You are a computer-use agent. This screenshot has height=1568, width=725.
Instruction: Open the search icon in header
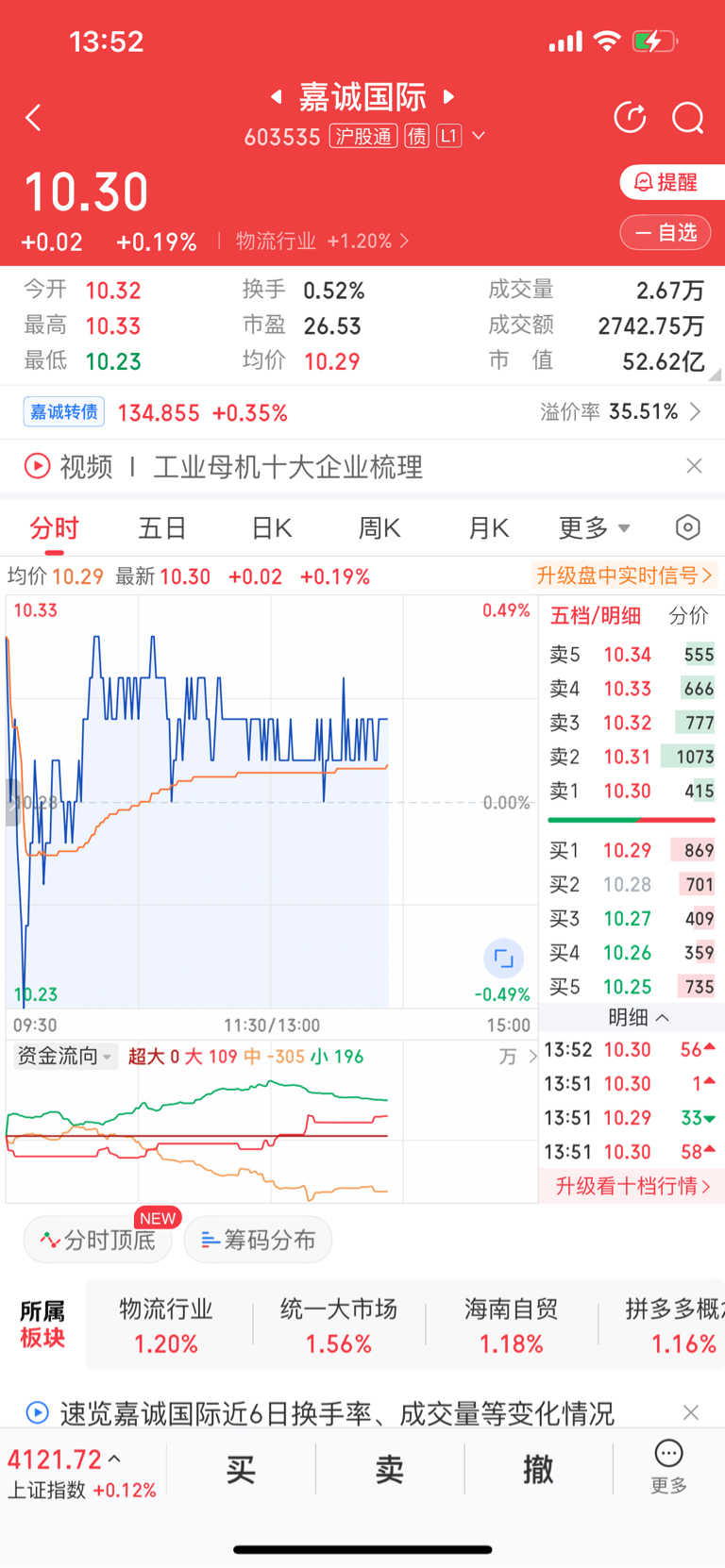688,118
